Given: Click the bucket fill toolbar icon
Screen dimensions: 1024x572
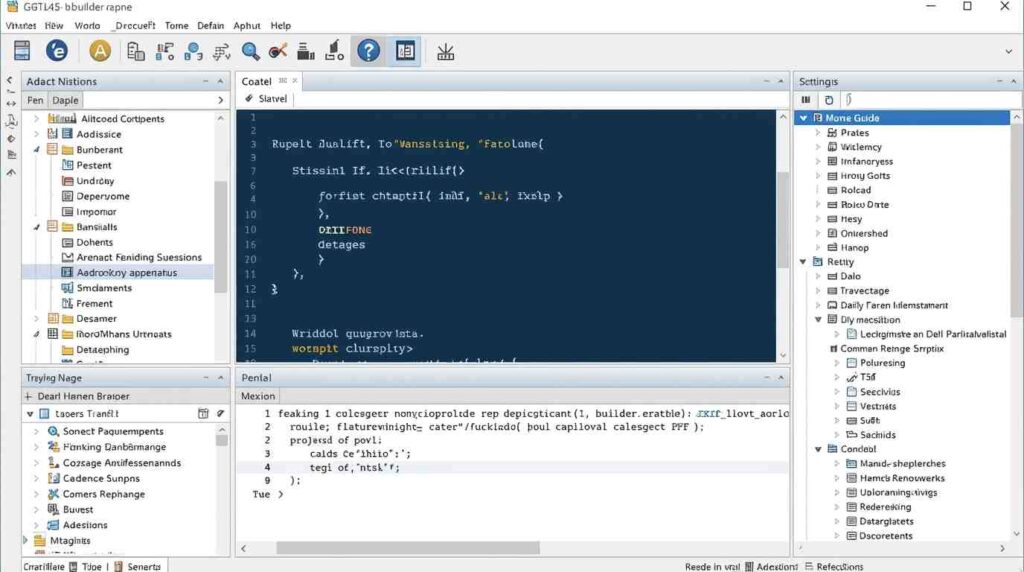Looking at the screenshot, I should point(334,51).
